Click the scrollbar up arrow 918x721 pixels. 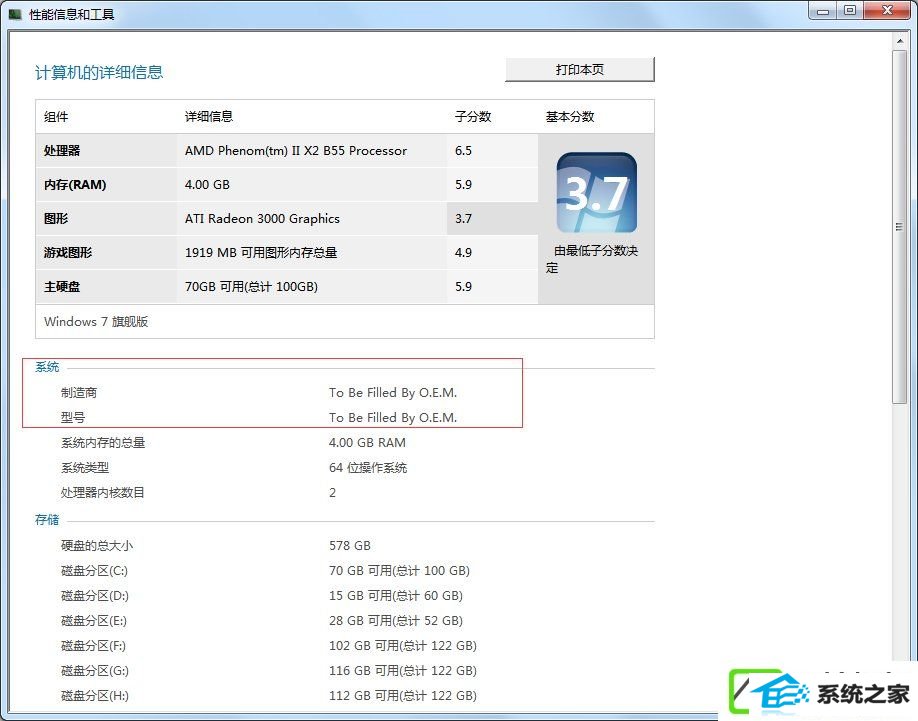(899, 41)
